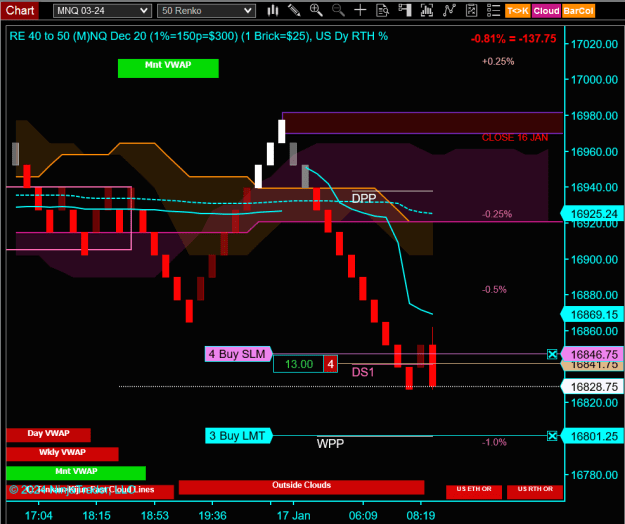
Task: Click the 18:53 time axis label
Action: point(155,516)
